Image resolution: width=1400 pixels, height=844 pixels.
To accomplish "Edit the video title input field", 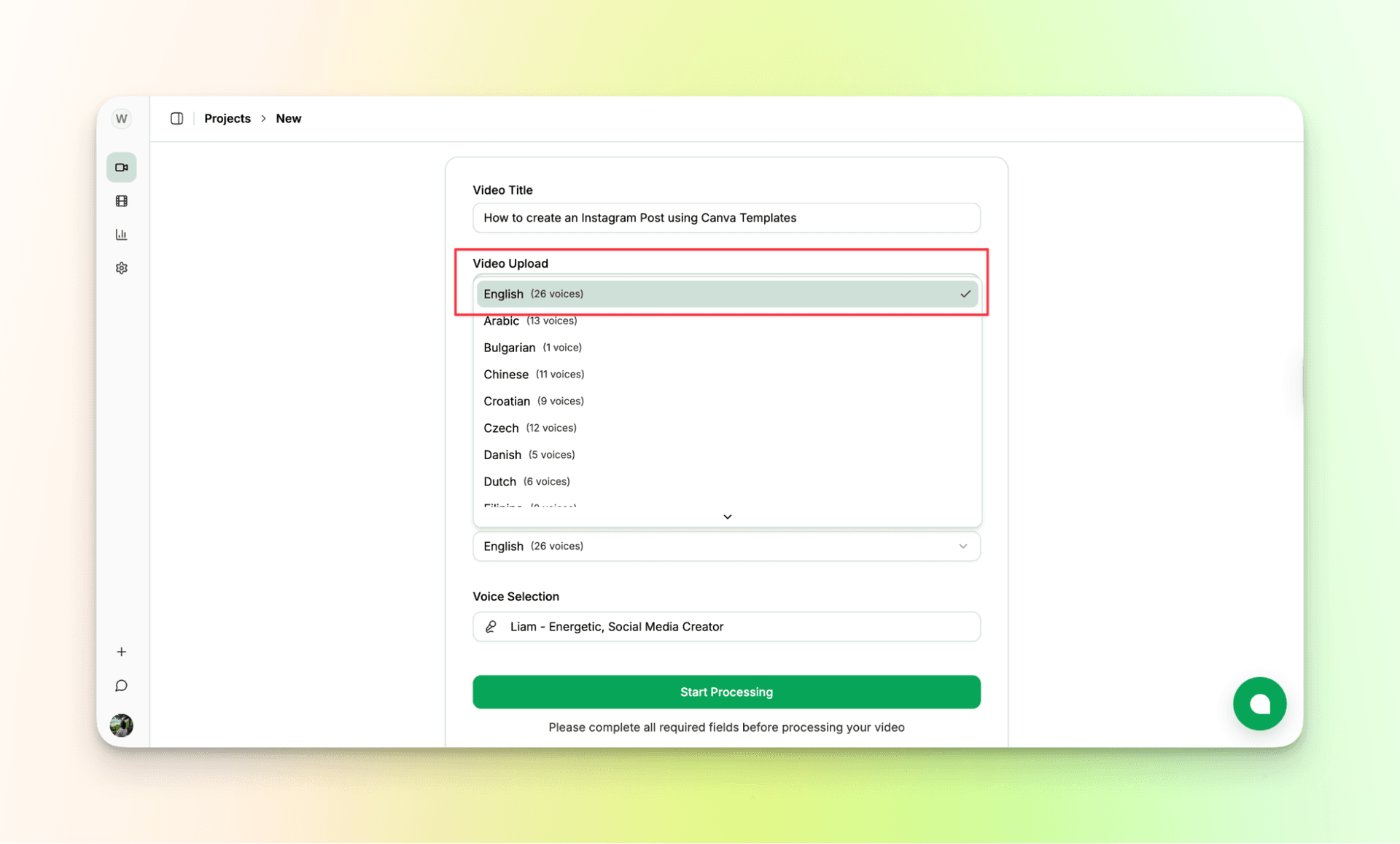I will (726, 217).
